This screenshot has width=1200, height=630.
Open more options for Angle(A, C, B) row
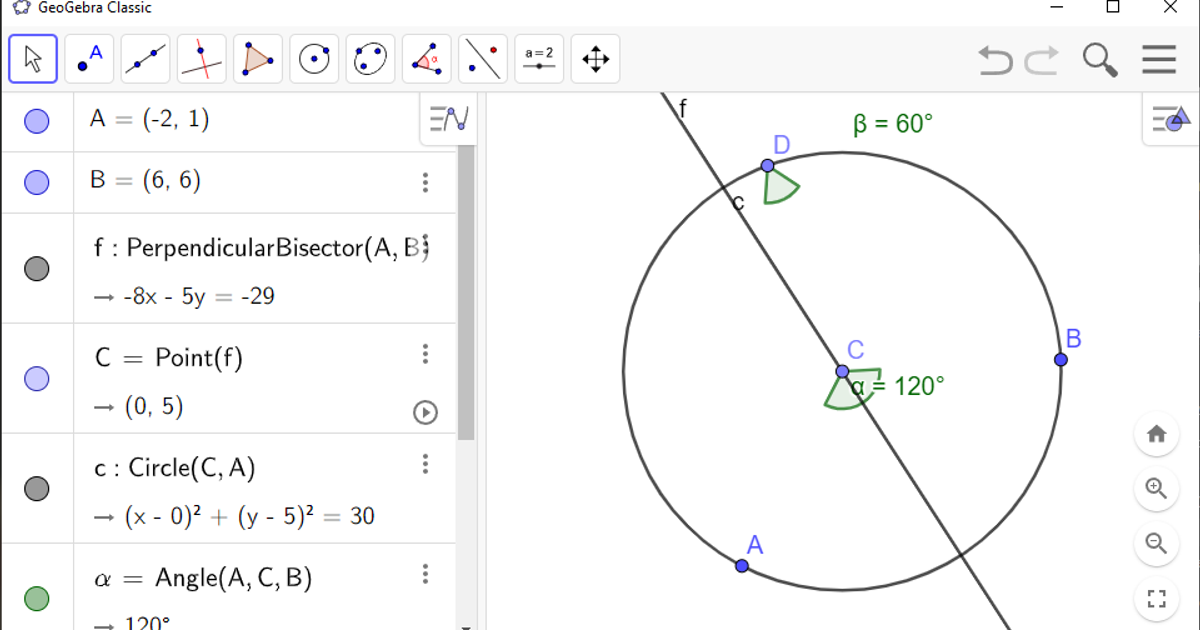(426, 574)
